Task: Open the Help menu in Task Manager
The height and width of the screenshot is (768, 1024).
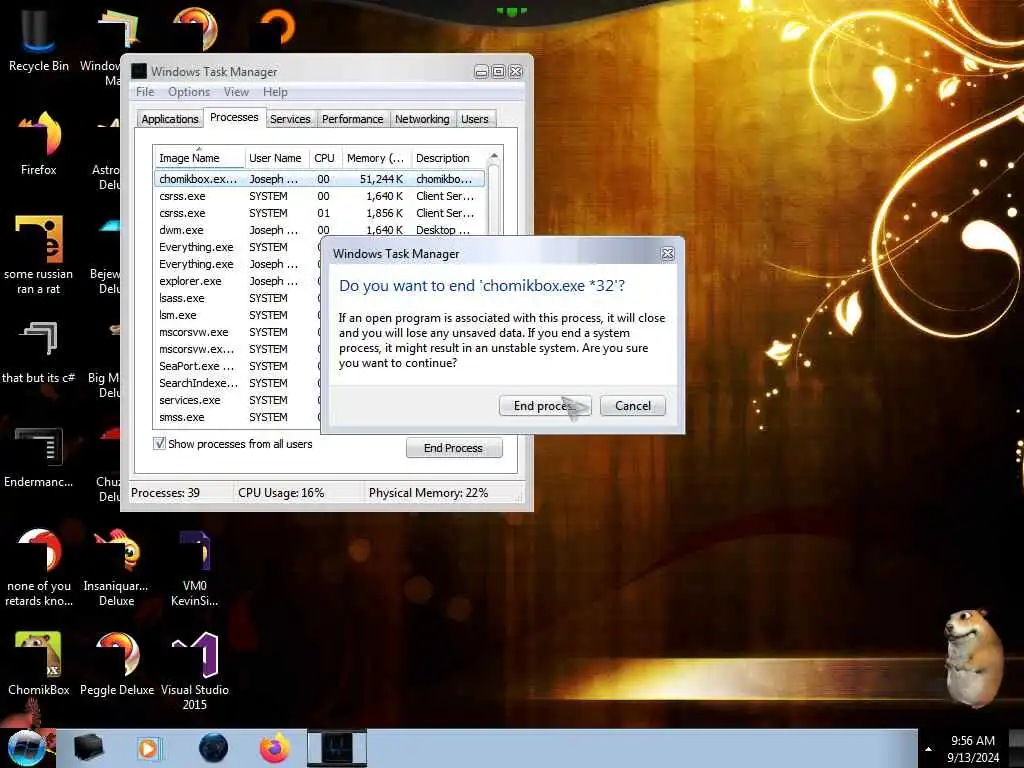Action: tap(275, 92)
